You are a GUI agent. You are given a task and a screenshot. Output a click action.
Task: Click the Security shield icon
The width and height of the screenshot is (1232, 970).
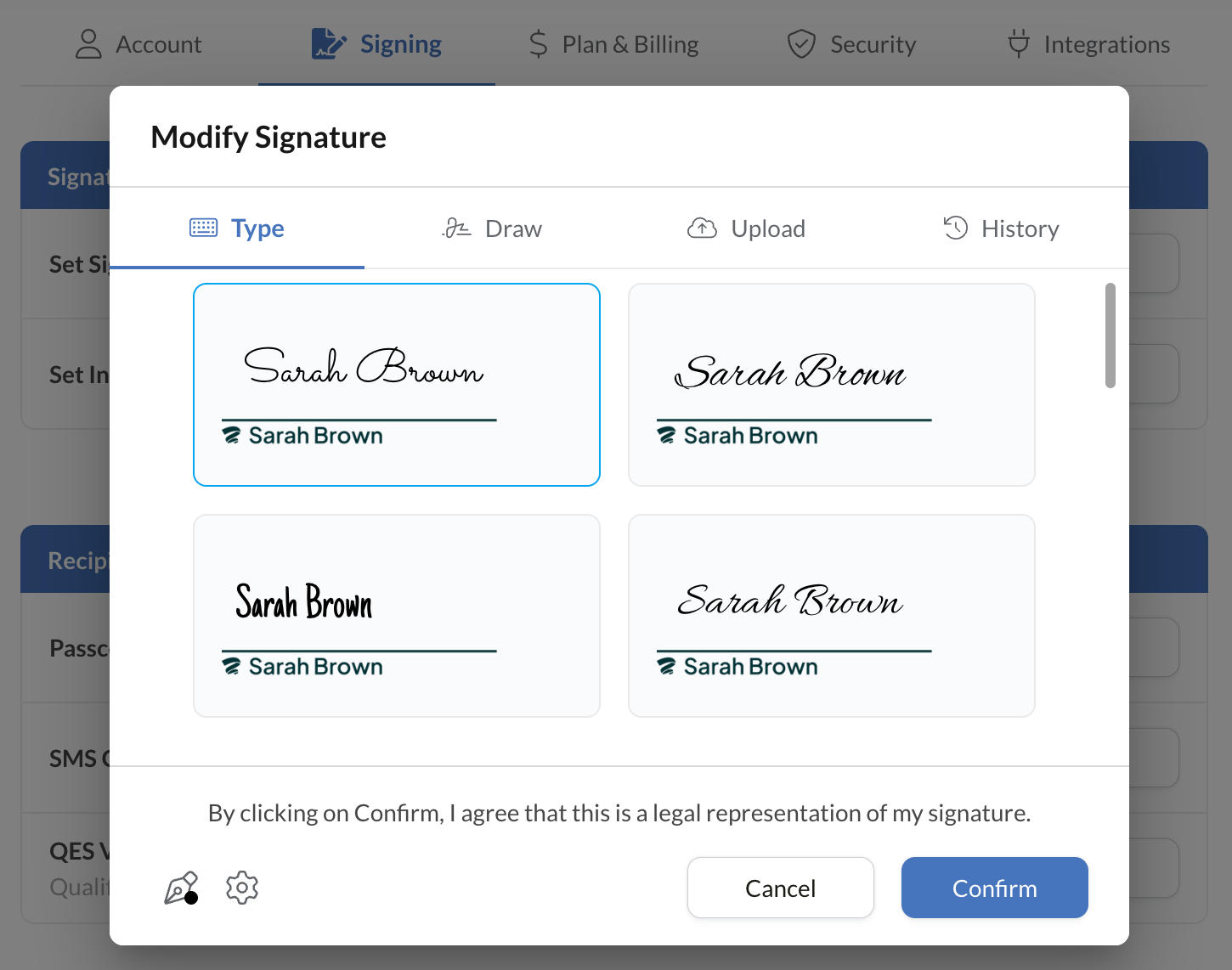coord(801,44)
